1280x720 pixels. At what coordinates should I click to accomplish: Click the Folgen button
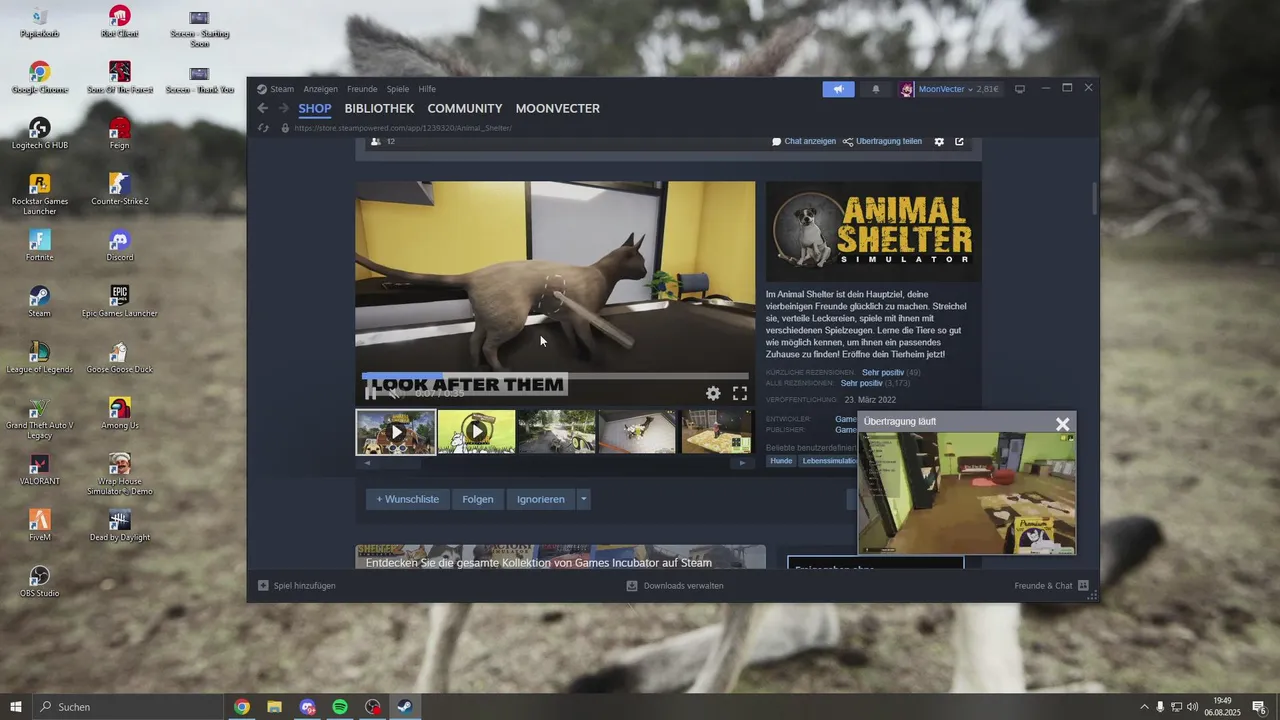point(478,499)
